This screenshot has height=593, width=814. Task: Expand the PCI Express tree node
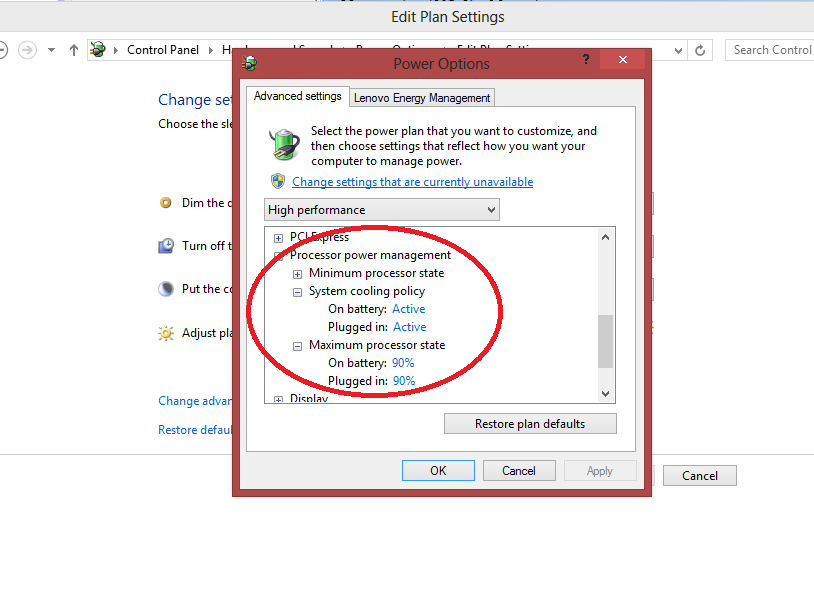278,238
